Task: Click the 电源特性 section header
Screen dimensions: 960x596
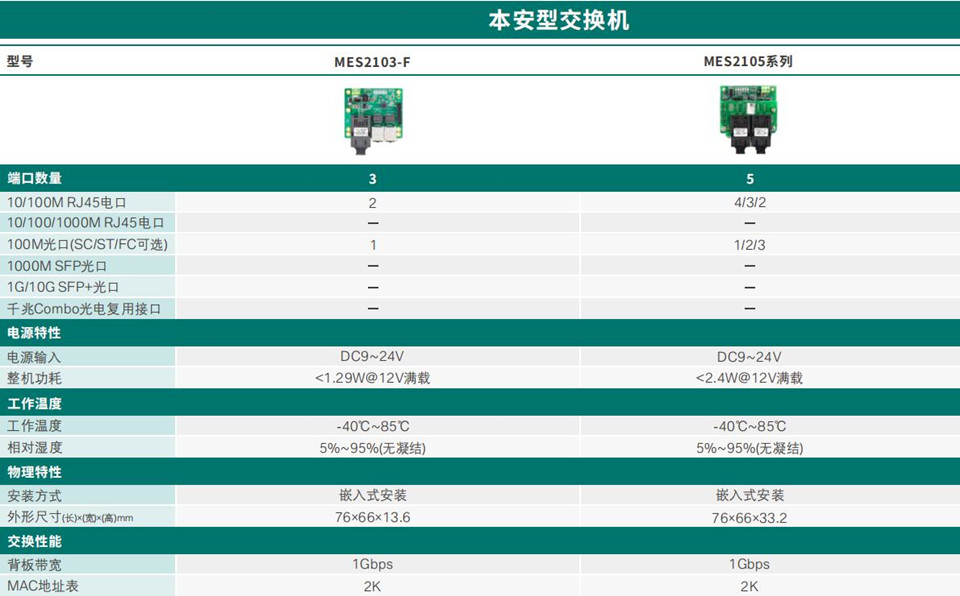Action: pyautogui.click(x=34, y=333)
